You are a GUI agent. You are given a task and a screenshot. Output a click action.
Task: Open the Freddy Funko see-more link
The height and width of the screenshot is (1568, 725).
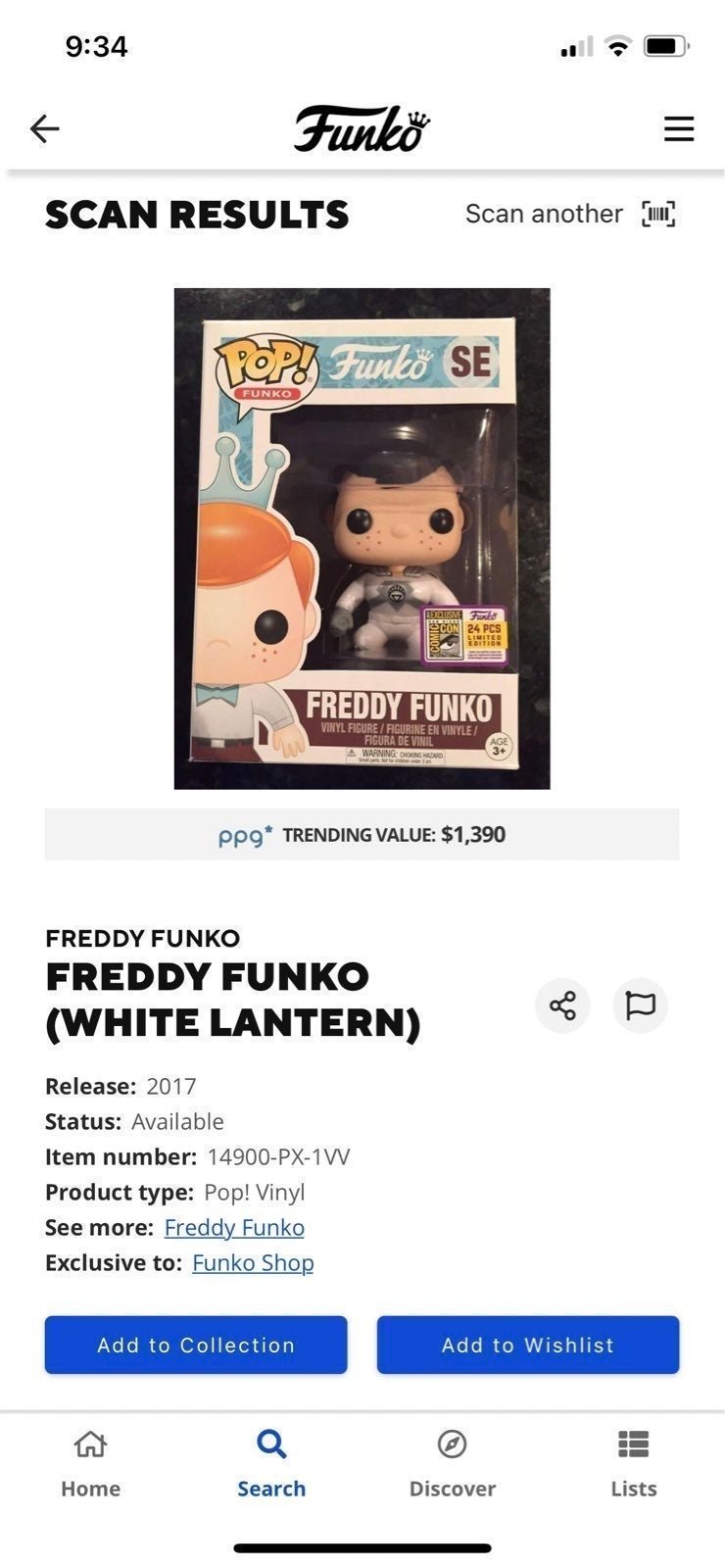[234, 1227]
